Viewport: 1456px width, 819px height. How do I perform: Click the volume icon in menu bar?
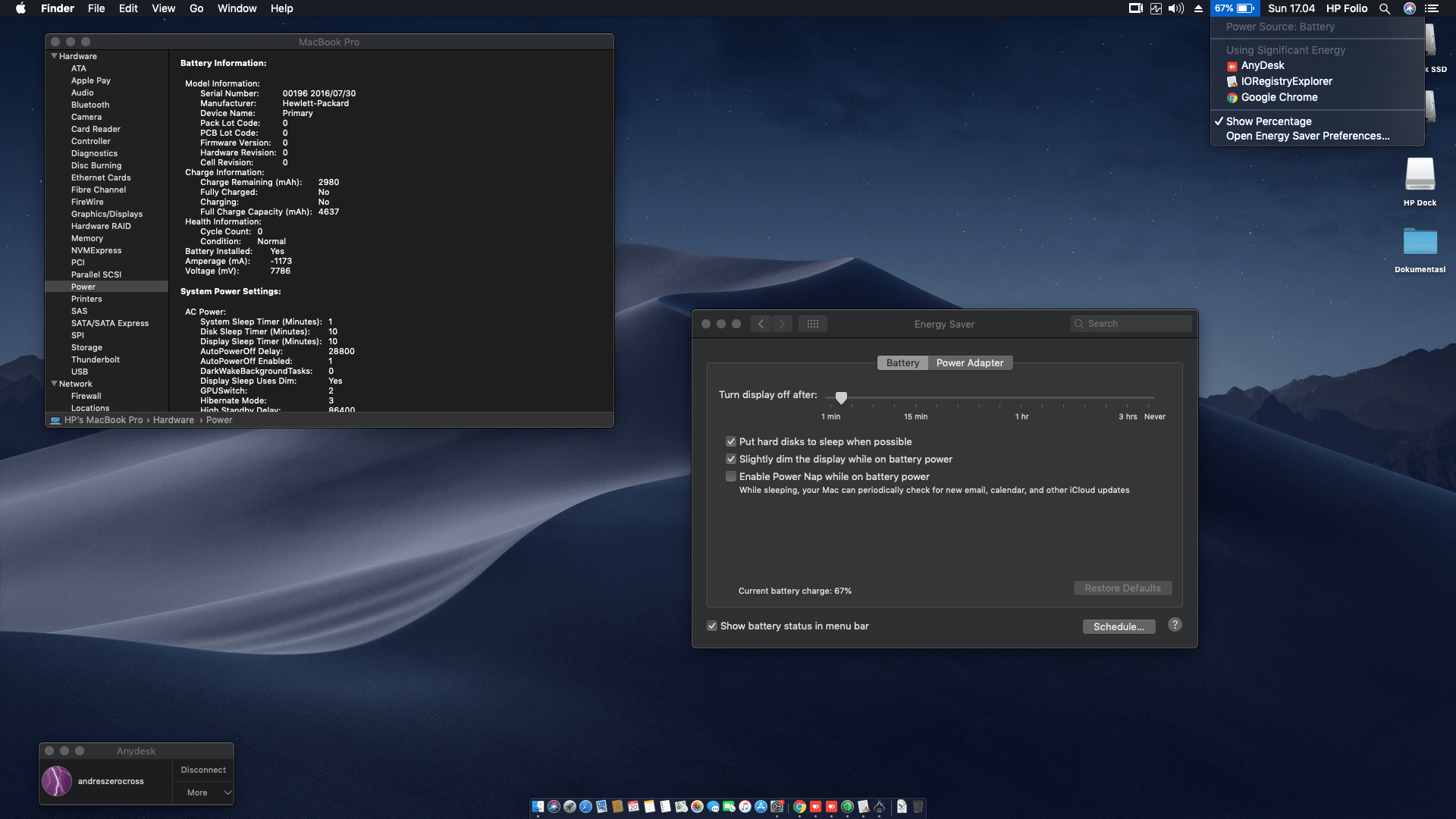point(1176,8)
